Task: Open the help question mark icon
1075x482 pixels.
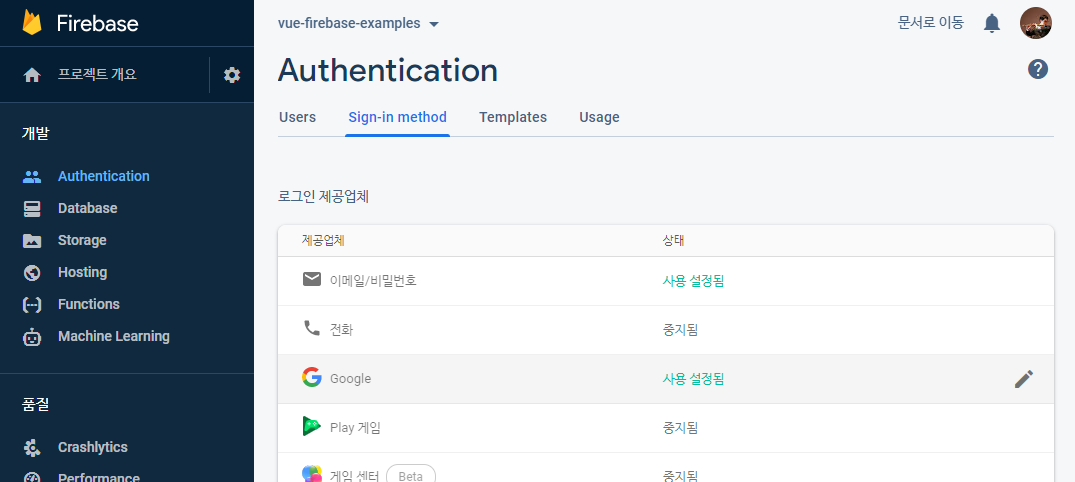Action: tap(1038, 69)
